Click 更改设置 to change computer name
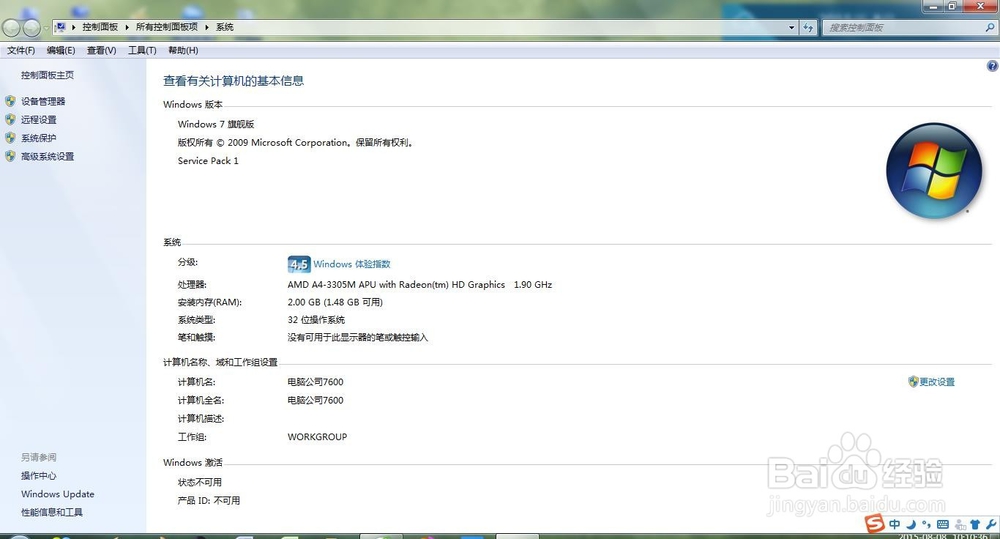 point(937,382)
